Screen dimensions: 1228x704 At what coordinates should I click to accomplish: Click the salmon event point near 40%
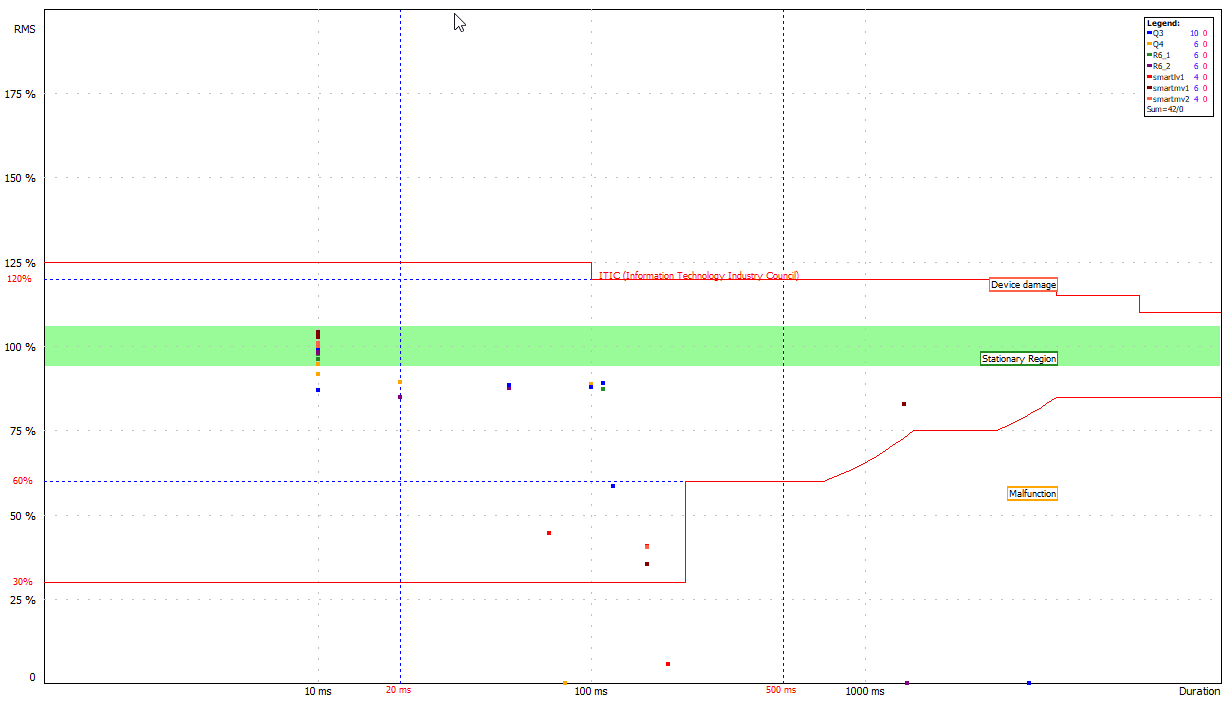point(647,546)
